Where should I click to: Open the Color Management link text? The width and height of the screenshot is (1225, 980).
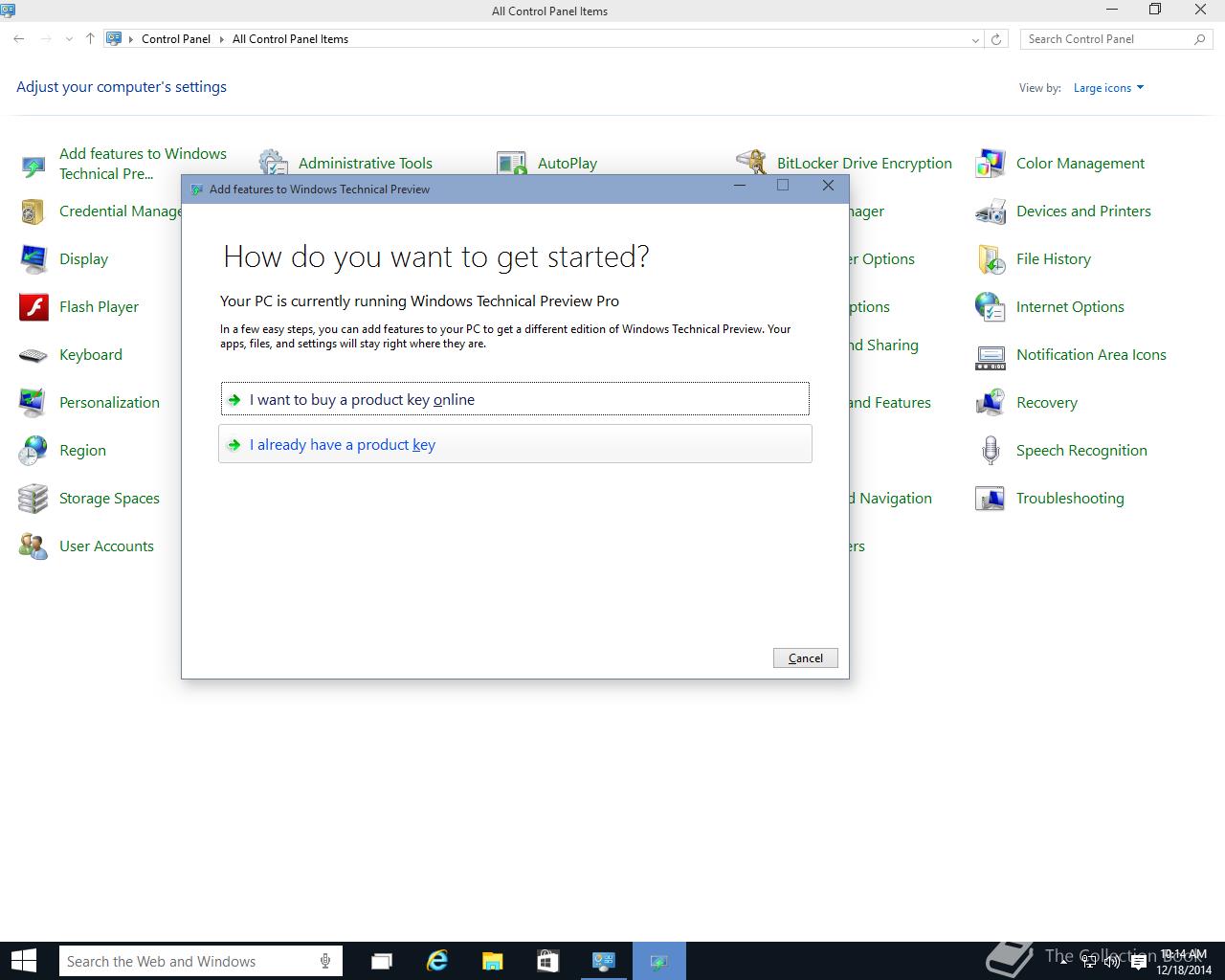(1080, 164)
